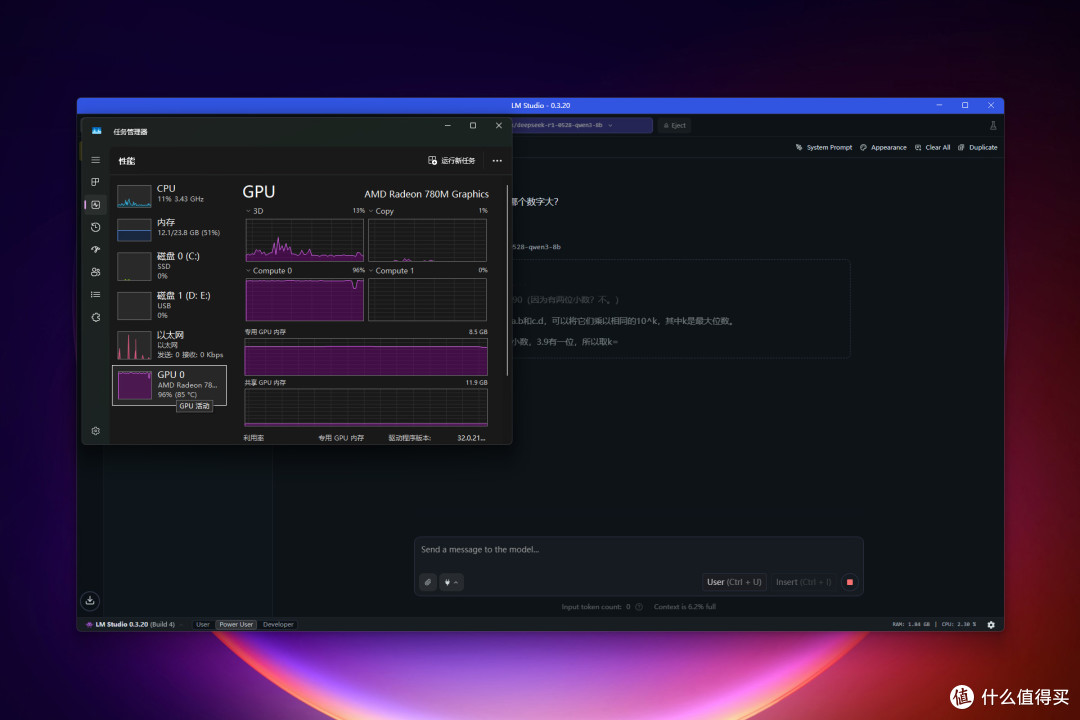
Task: Open LM Studio settings gear in status bar
Action: 991,625
